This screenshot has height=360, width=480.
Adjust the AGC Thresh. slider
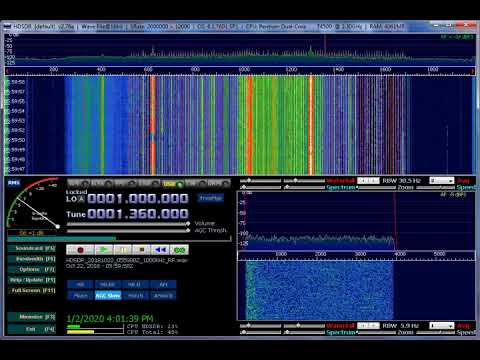tap(128, 230)
